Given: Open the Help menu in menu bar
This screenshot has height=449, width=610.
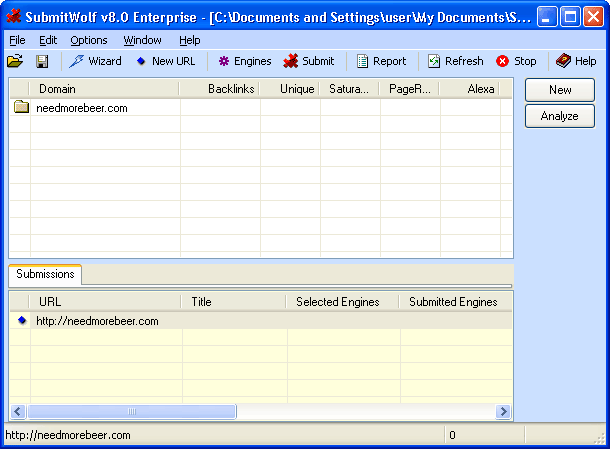Looking at the screenshot, I should [x=189, y=40].
